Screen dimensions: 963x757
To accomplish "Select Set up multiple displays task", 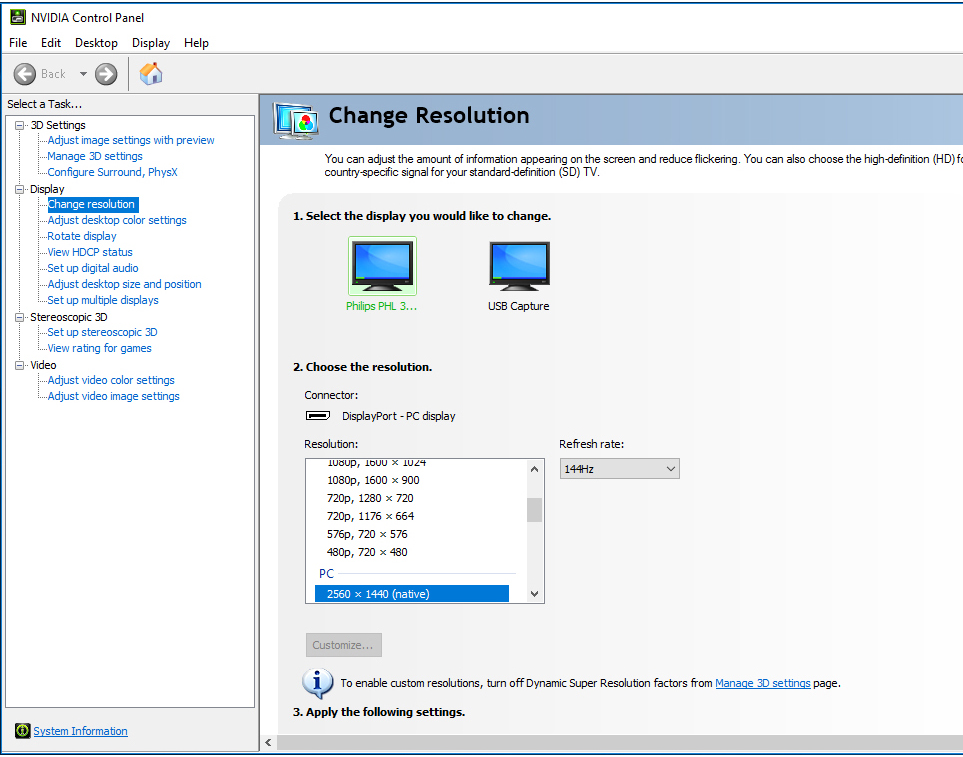I will (103, 300).
